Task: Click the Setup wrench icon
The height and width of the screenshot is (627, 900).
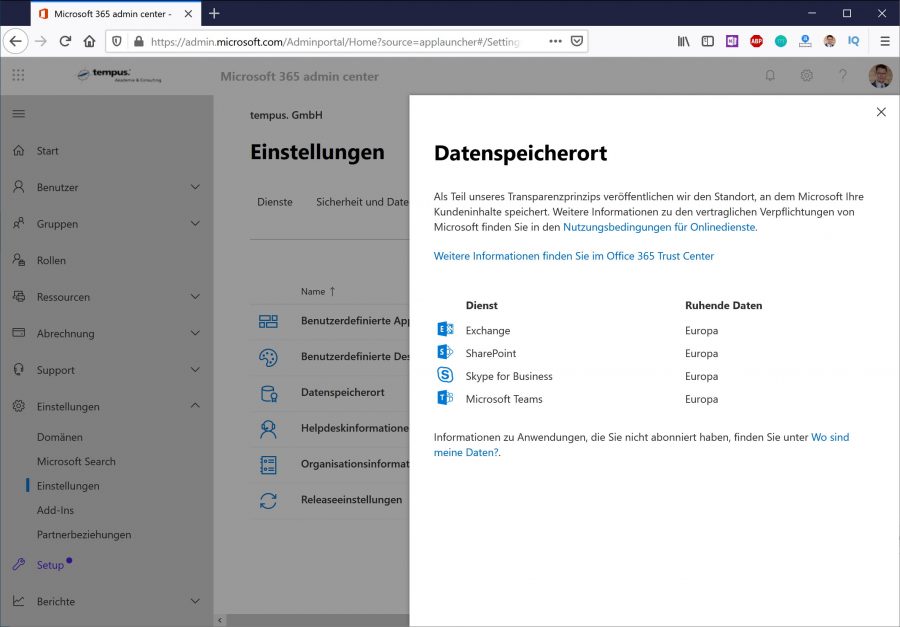Action: pyautogui.click(x=18, y=564)
